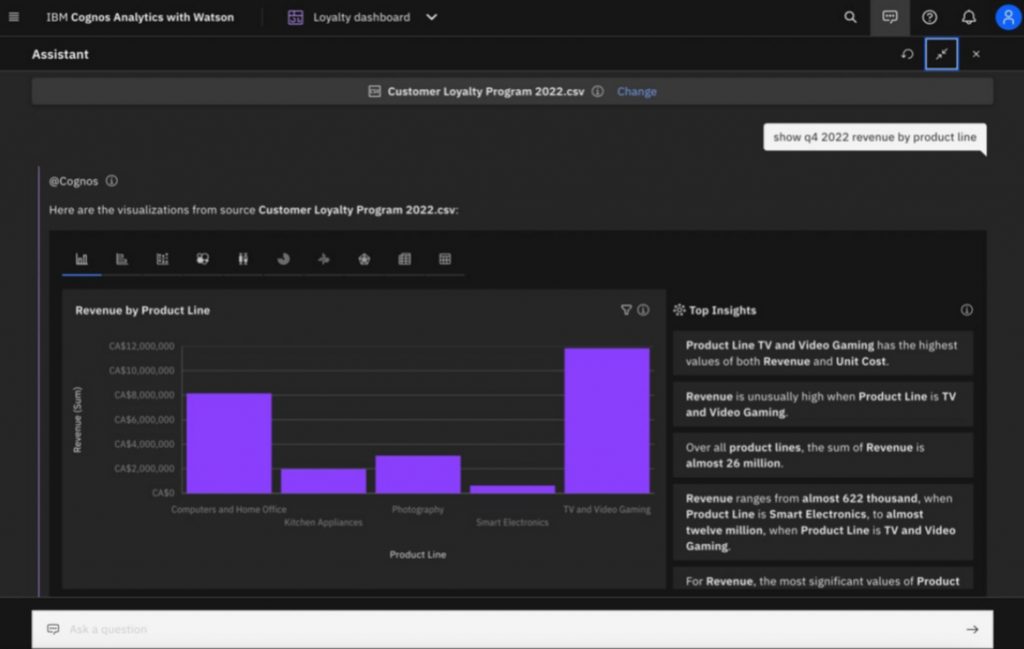Open the notifications bell

pyautogui.click(x=968, y=17)
